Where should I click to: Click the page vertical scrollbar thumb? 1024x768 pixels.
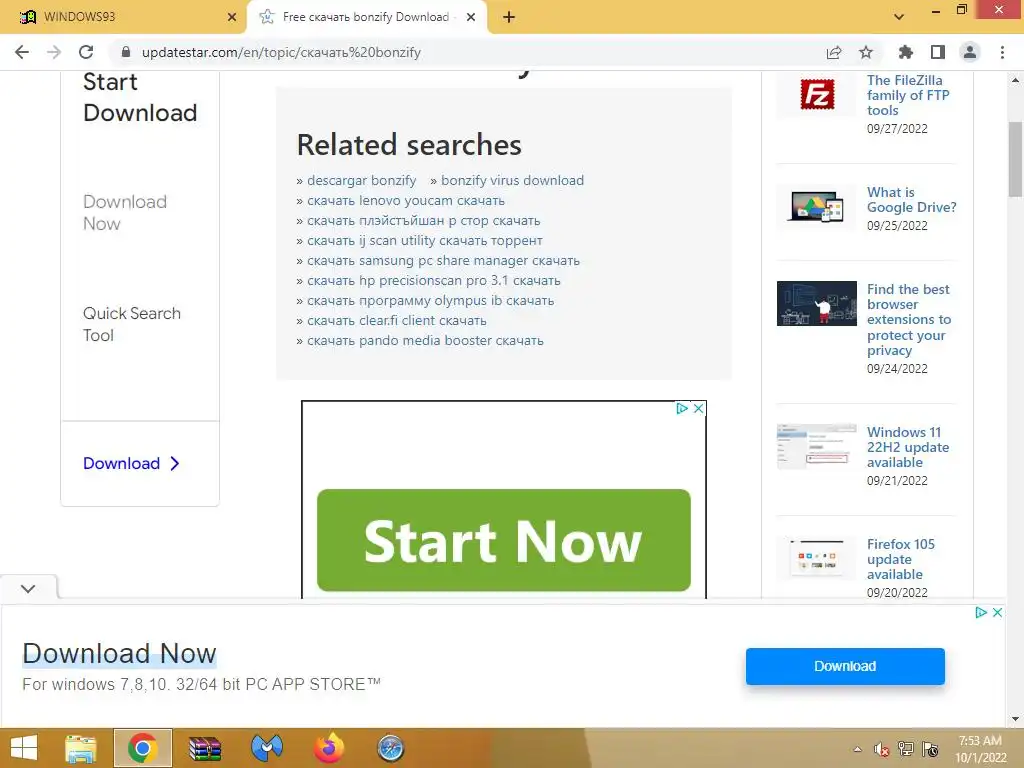(1015, 159)
